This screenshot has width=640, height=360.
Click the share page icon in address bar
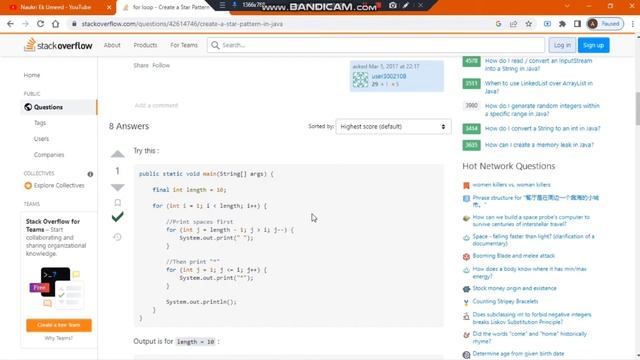point(513,24)
